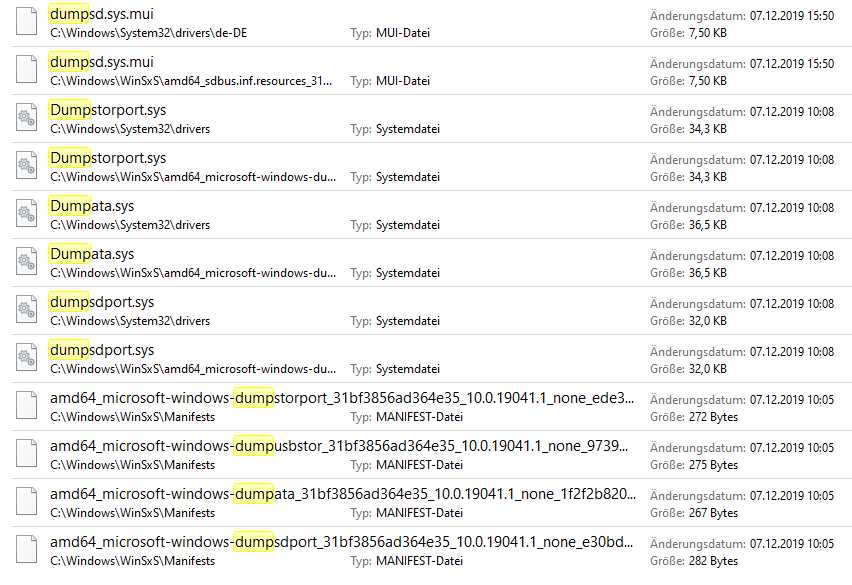Click size value 275 Bytes
This screenshot has width=852, height=585.
click(x=713, y=465)
